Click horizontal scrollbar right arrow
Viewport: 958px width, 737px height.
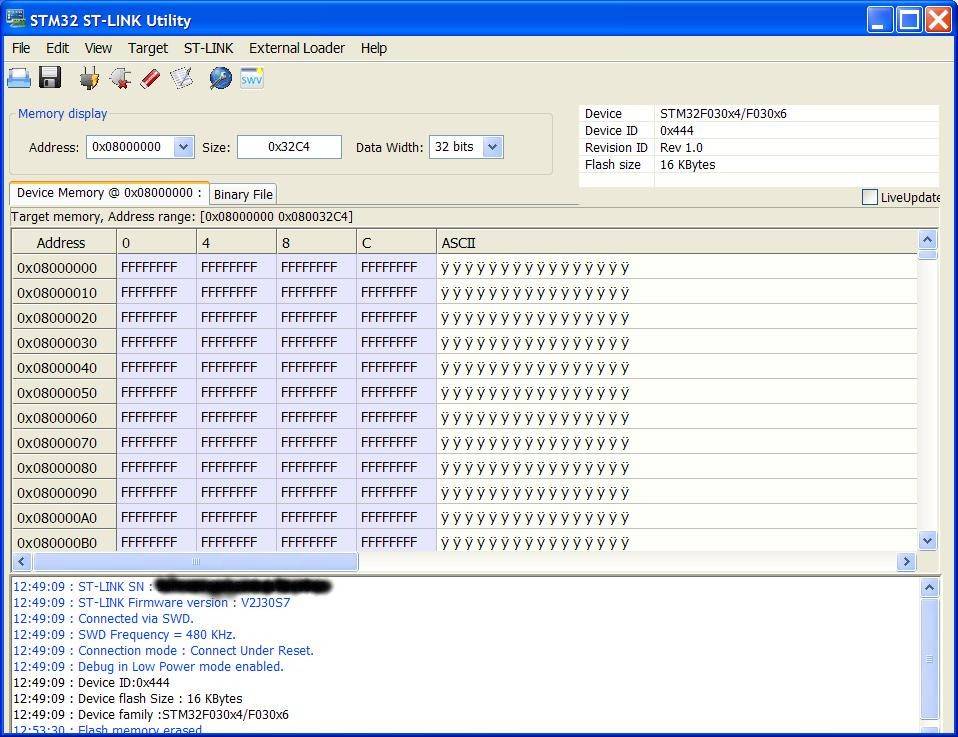(906, 562)
